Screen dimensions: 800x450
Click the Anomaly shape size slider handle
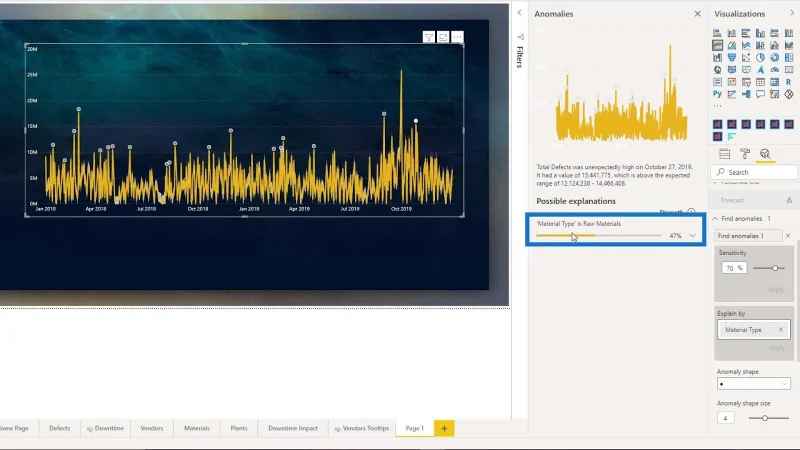coord(765,418)
